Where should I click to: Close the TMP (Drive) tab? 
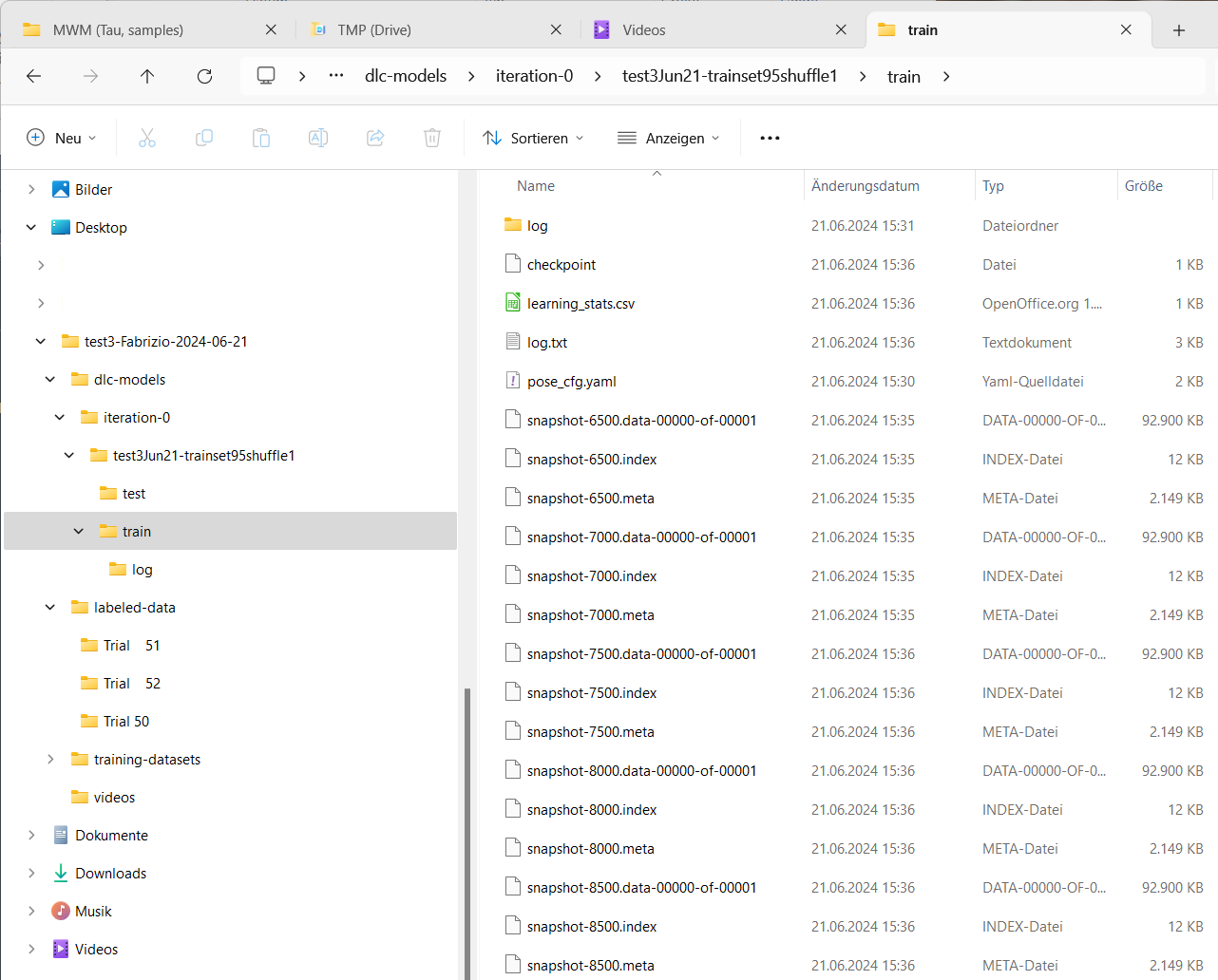(x=556, y=30)
